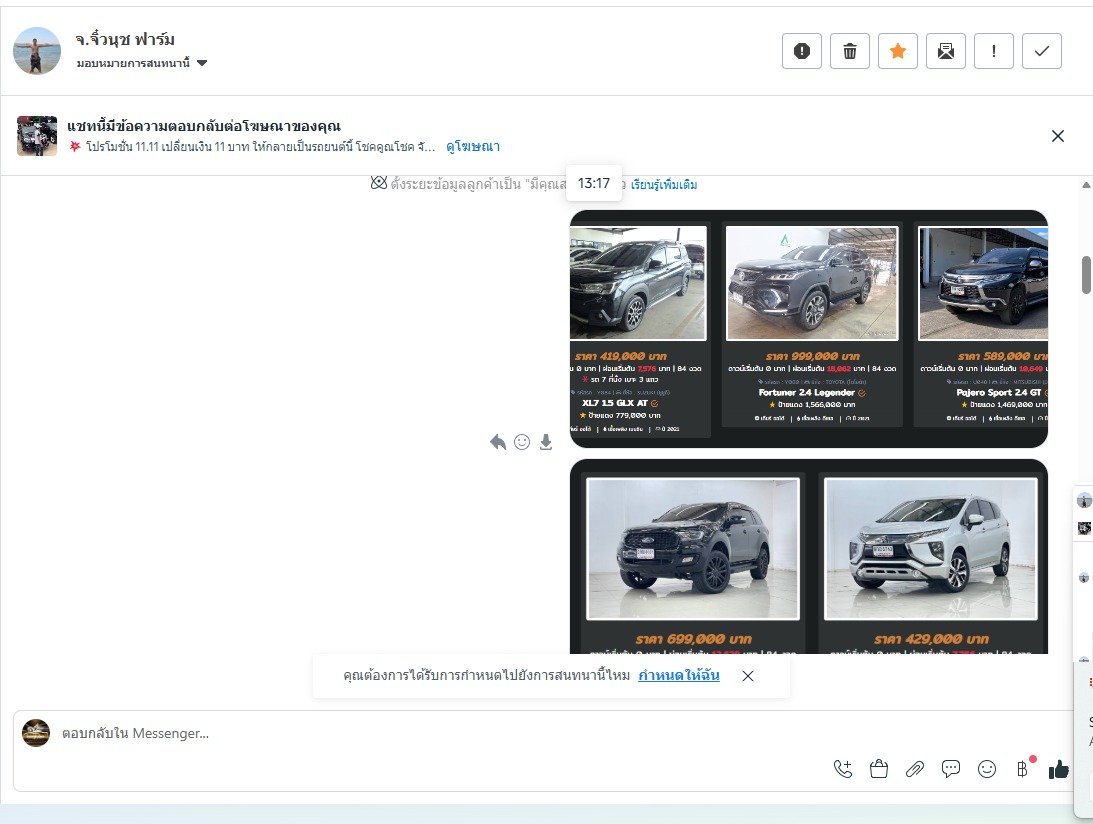1093x824 pixels.
Task: Open the เรียนรู้เพิ่มเติม link
Action: (x=664, y=185)
